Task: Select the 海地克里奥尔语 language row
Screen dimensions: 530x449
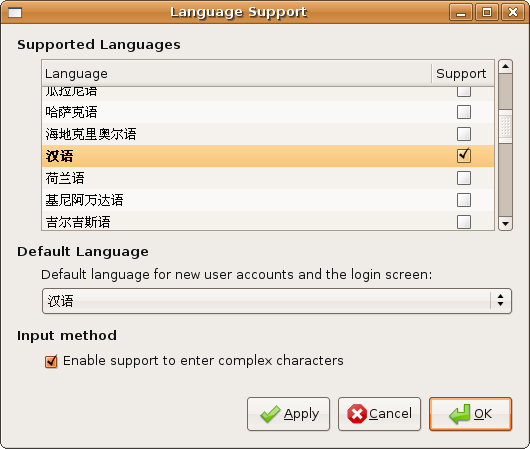Action: point(268,134)
